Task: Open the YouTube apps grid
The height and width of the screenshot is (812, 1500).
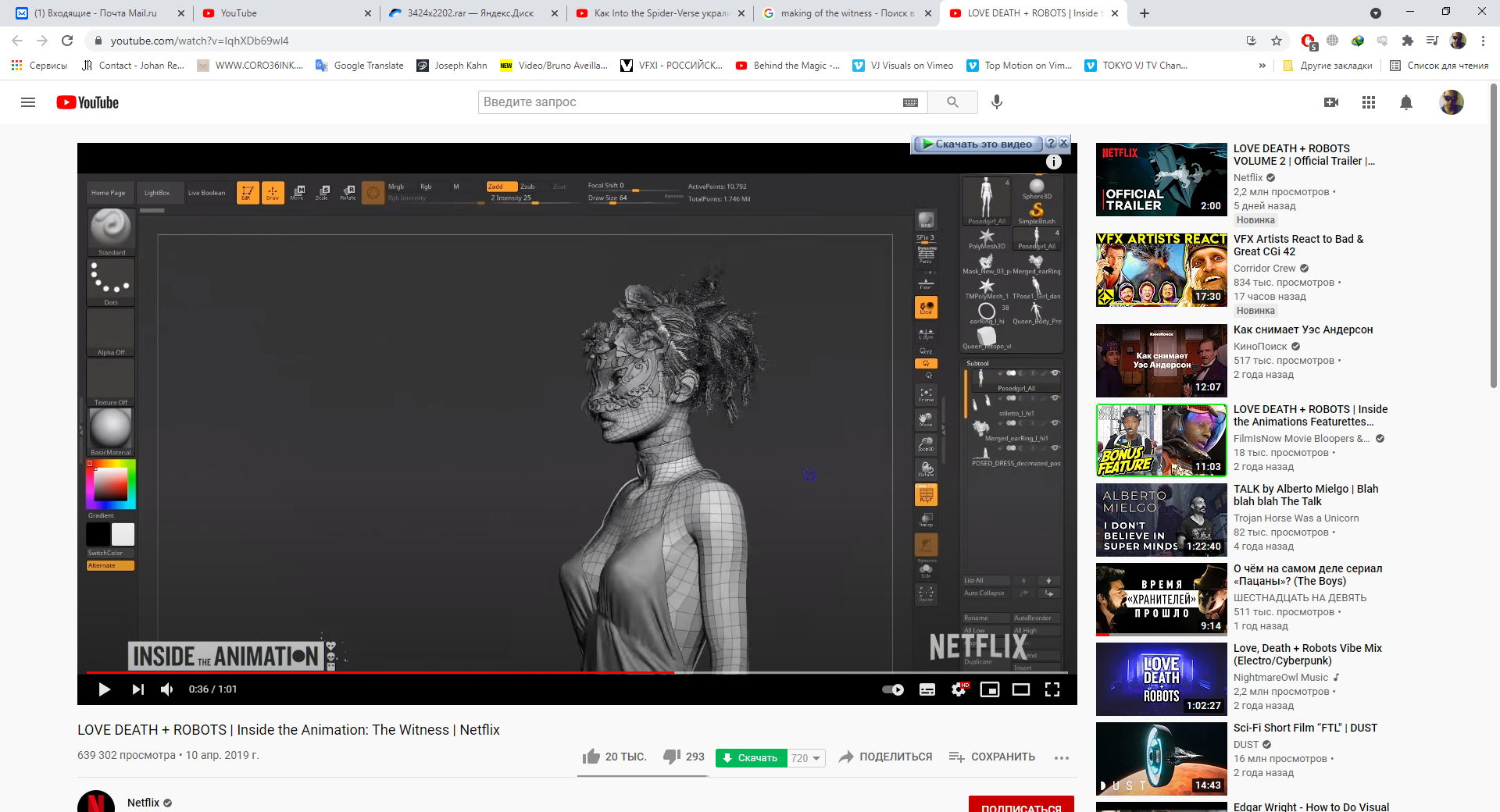Action: tap(1369, 102)
